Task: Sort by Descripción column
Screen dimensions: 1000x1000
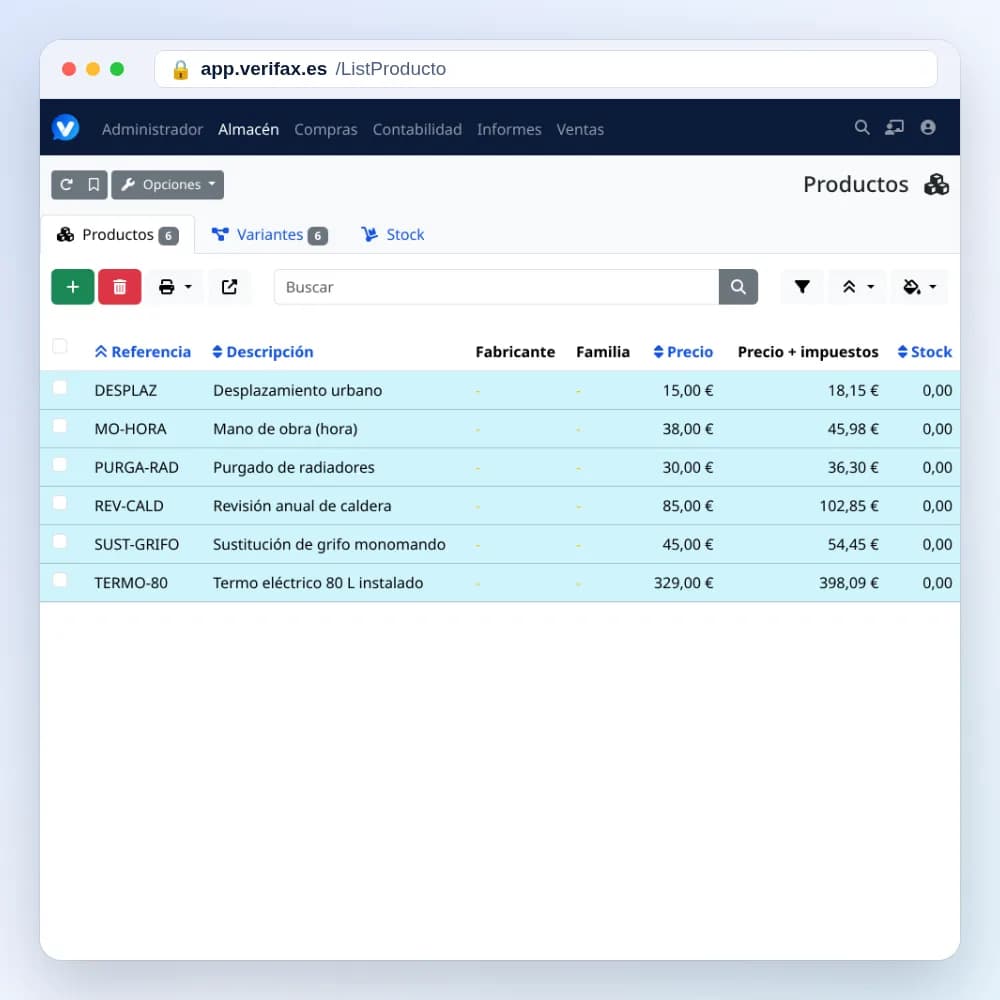Action: (263, 352)
